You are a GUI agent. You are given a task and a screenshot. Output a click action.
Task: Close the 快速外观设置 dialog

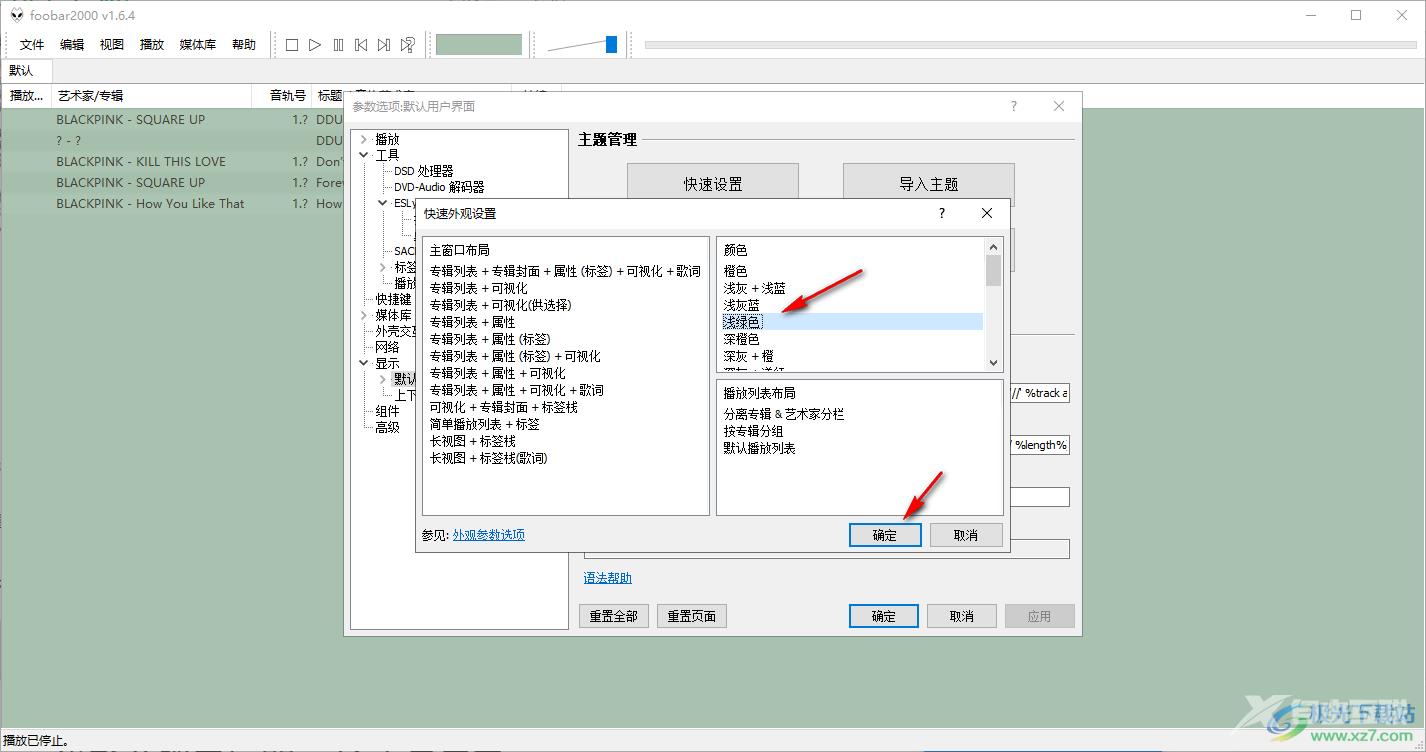(987, 213)
